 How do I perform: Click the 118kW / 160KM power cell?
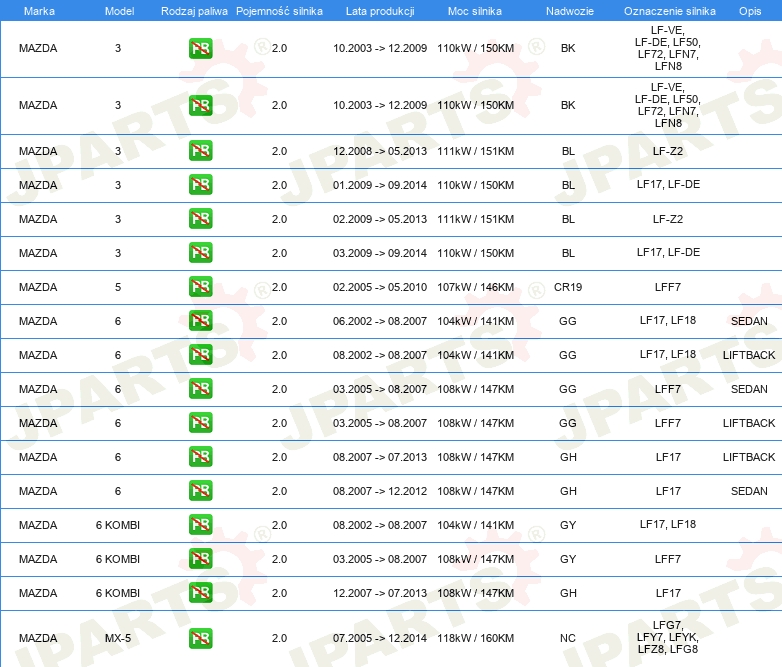pos(475,638)
